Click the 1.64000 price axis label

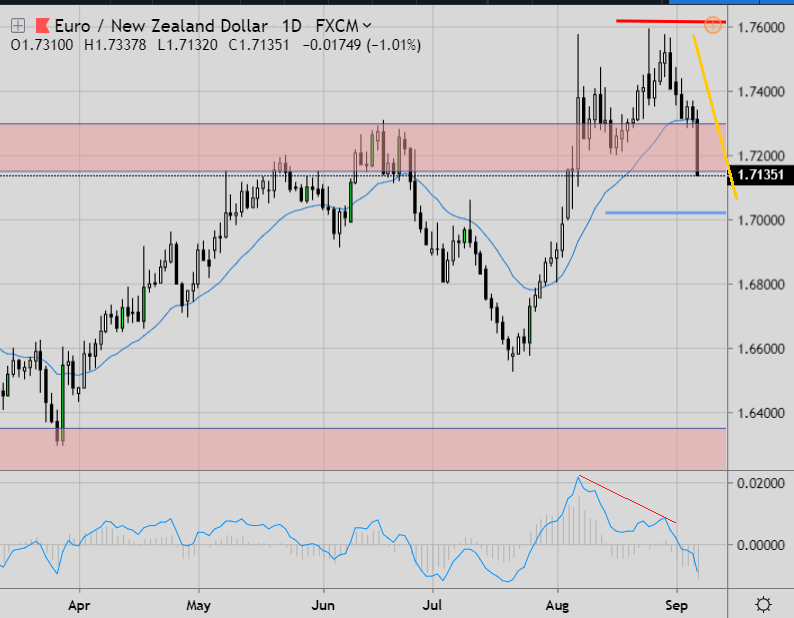tap(761, 413)
